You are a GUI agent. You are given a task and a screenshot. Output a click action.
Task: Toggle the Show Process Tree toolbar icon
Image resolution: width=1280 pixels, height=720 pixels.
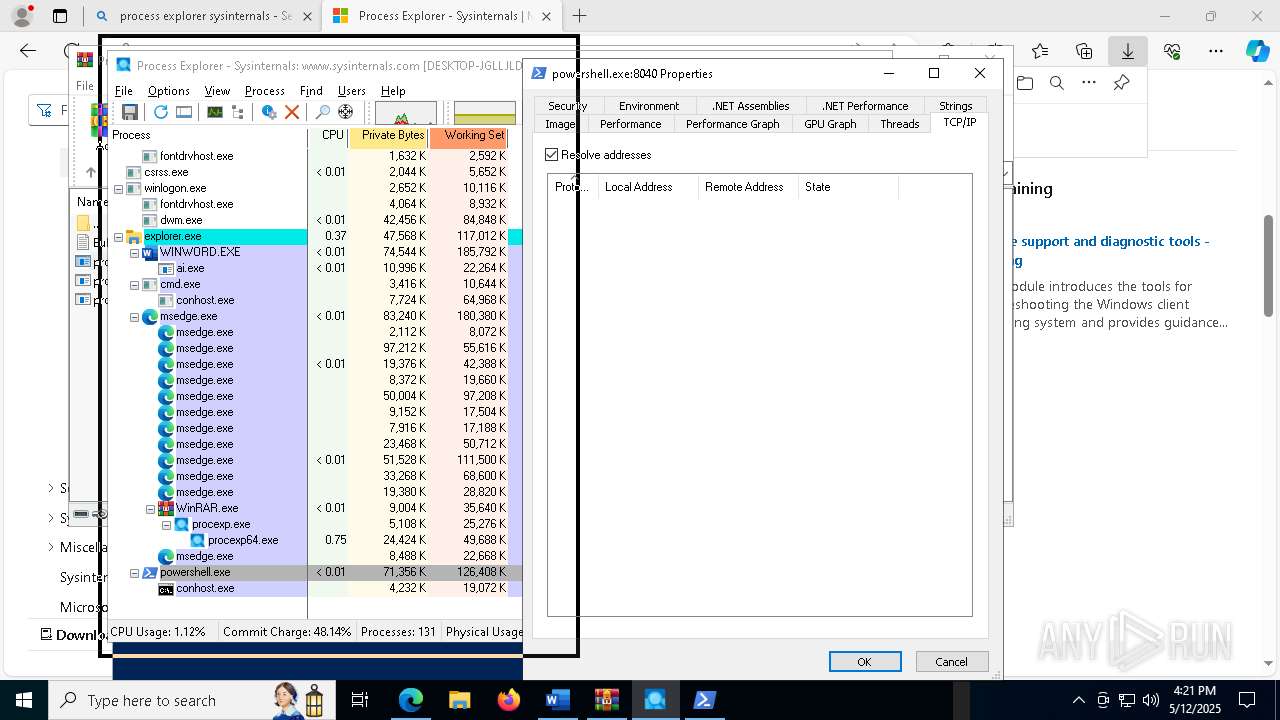click(238, 112)
